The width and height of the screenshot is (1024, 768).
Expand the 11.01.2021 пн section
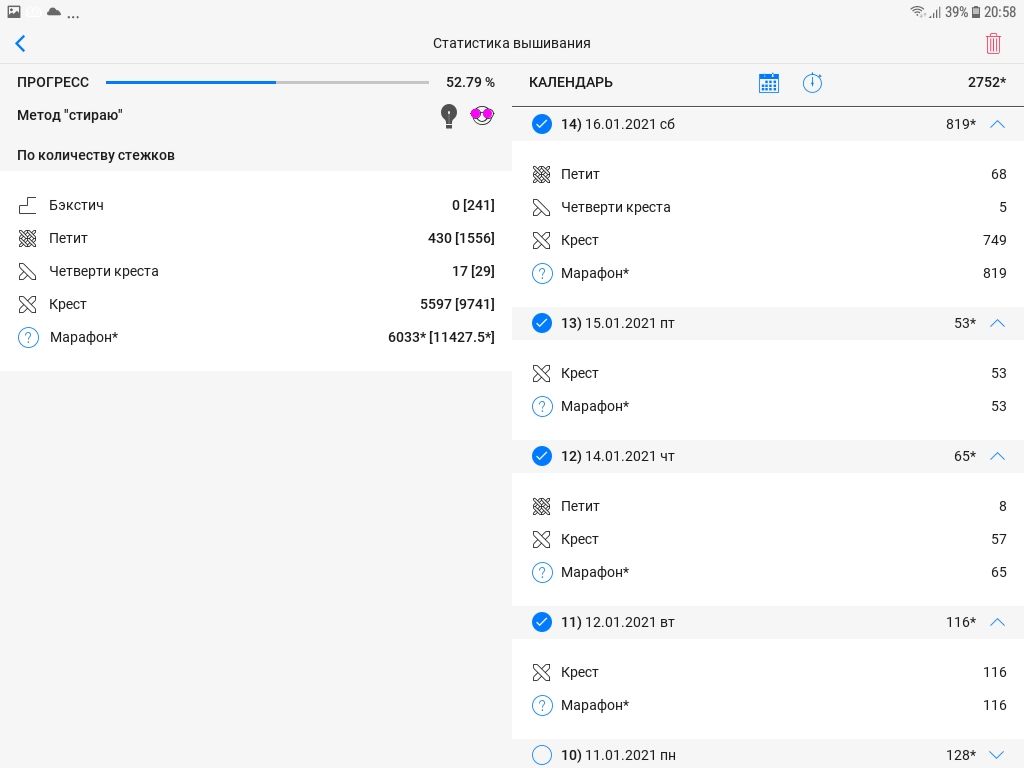tap(996, 755)
